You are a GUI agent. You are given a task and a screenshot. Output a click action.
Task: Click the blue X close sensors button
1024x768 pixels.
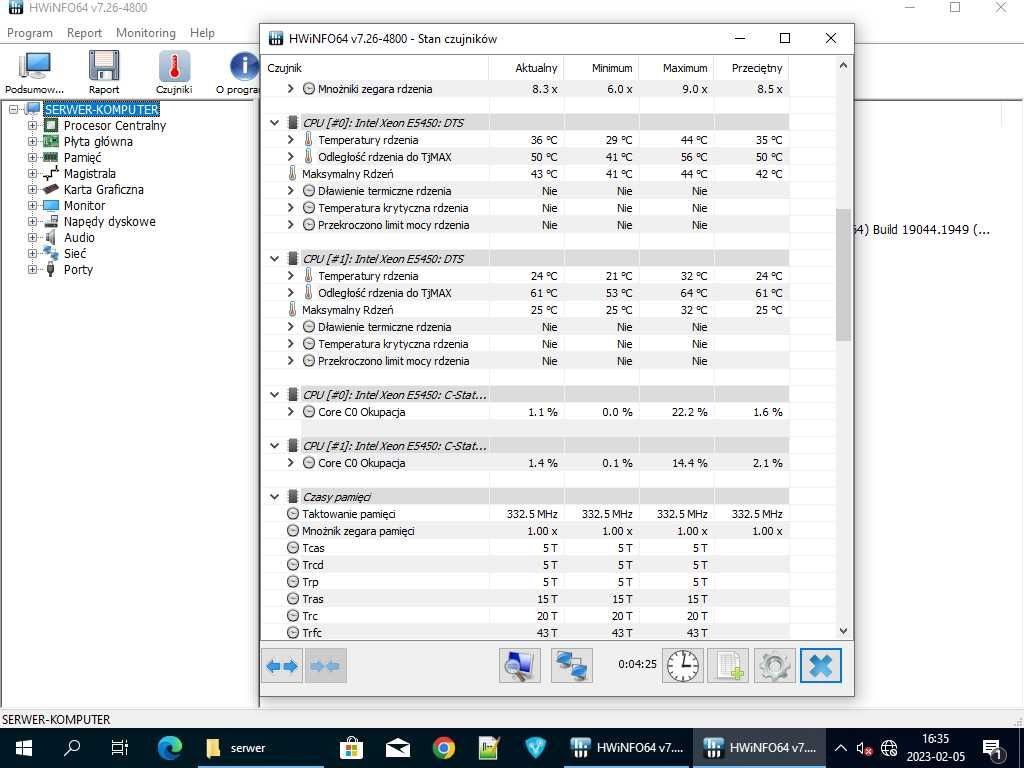point(821,665)
